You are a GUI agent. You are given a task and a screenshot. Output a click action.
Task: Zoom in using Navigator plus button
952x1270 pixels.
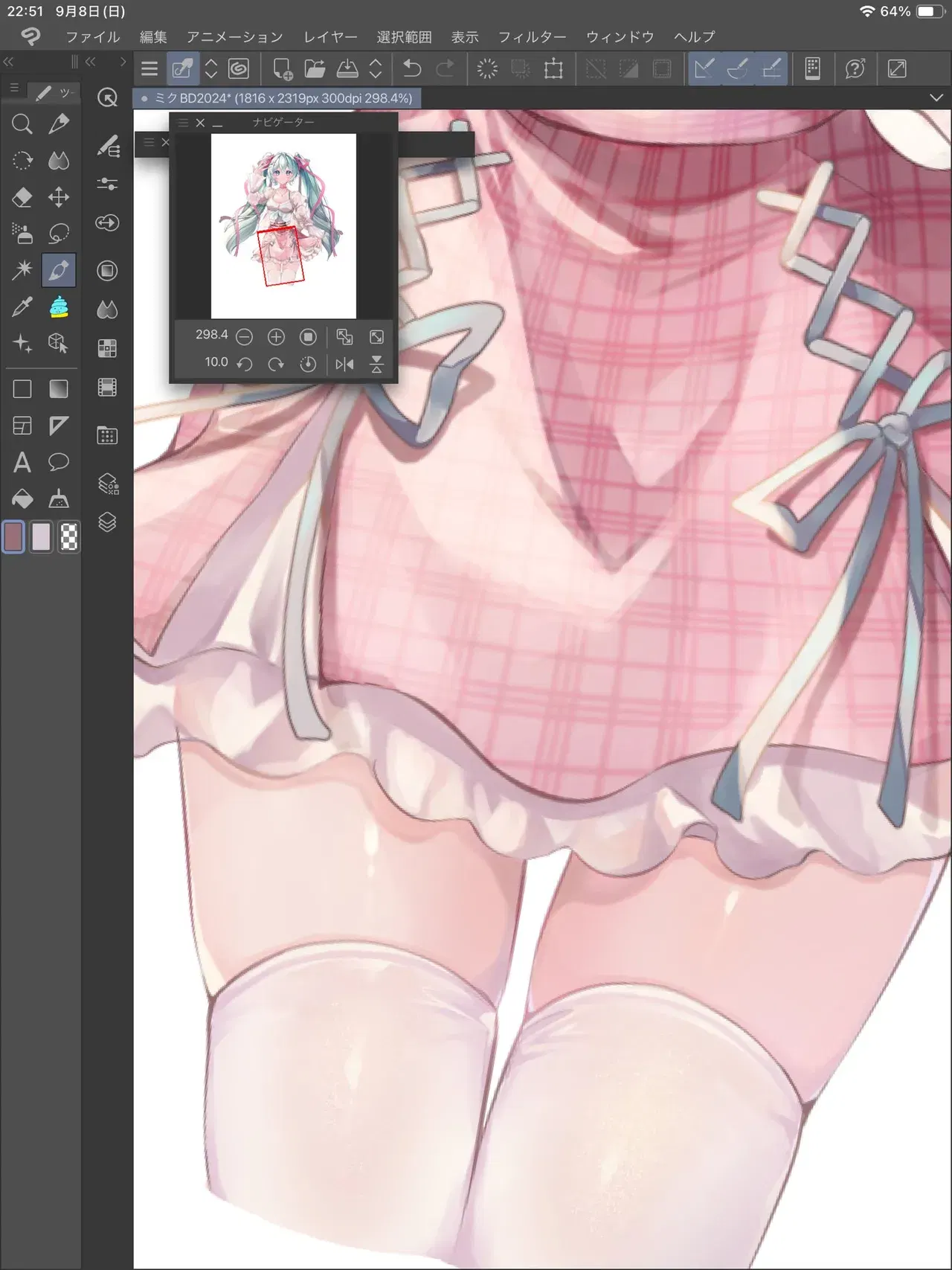(x=276, y=337)
